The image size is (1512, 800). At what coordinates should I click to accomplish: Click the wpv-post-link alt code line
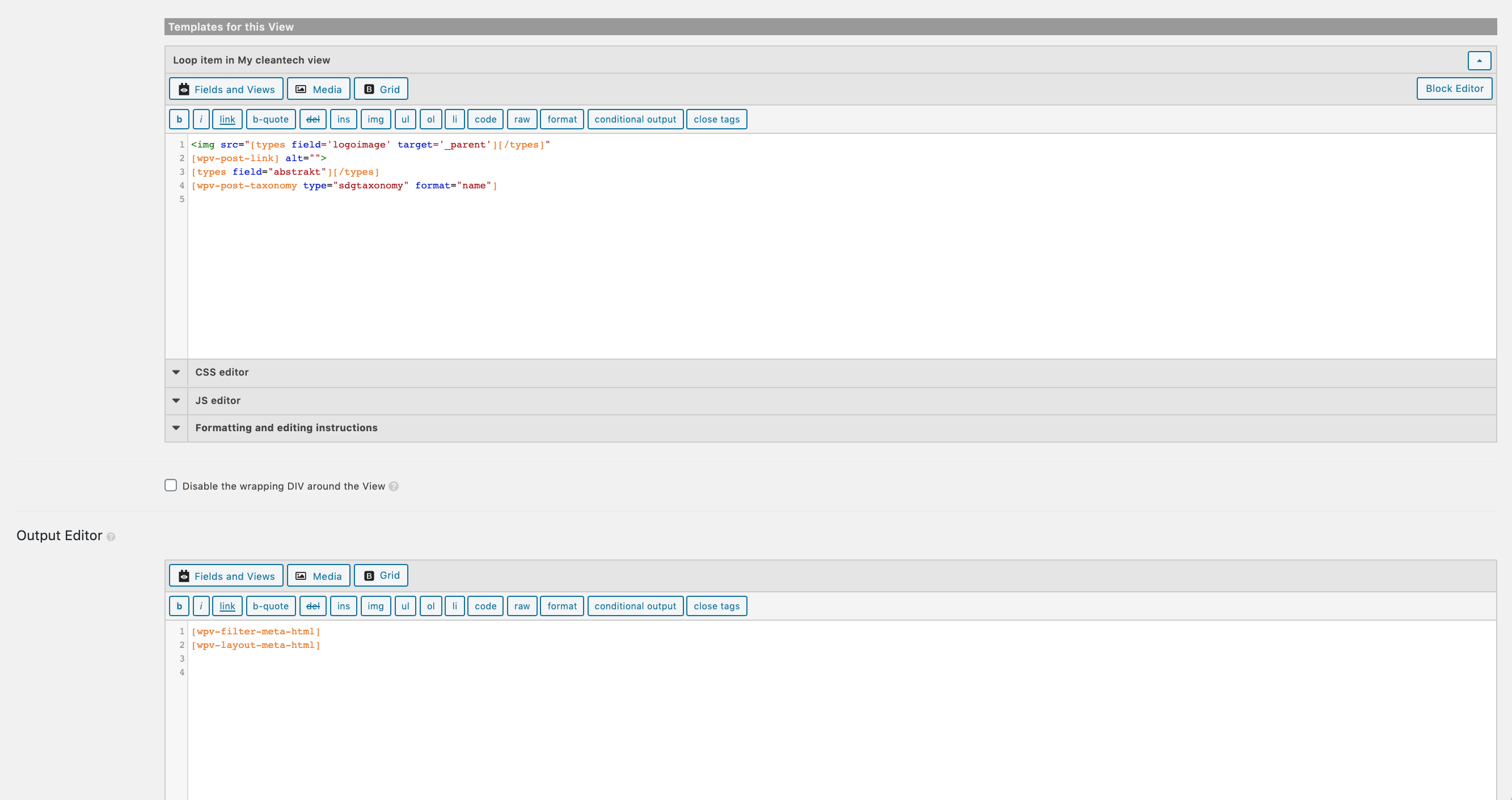coord(258,159)
